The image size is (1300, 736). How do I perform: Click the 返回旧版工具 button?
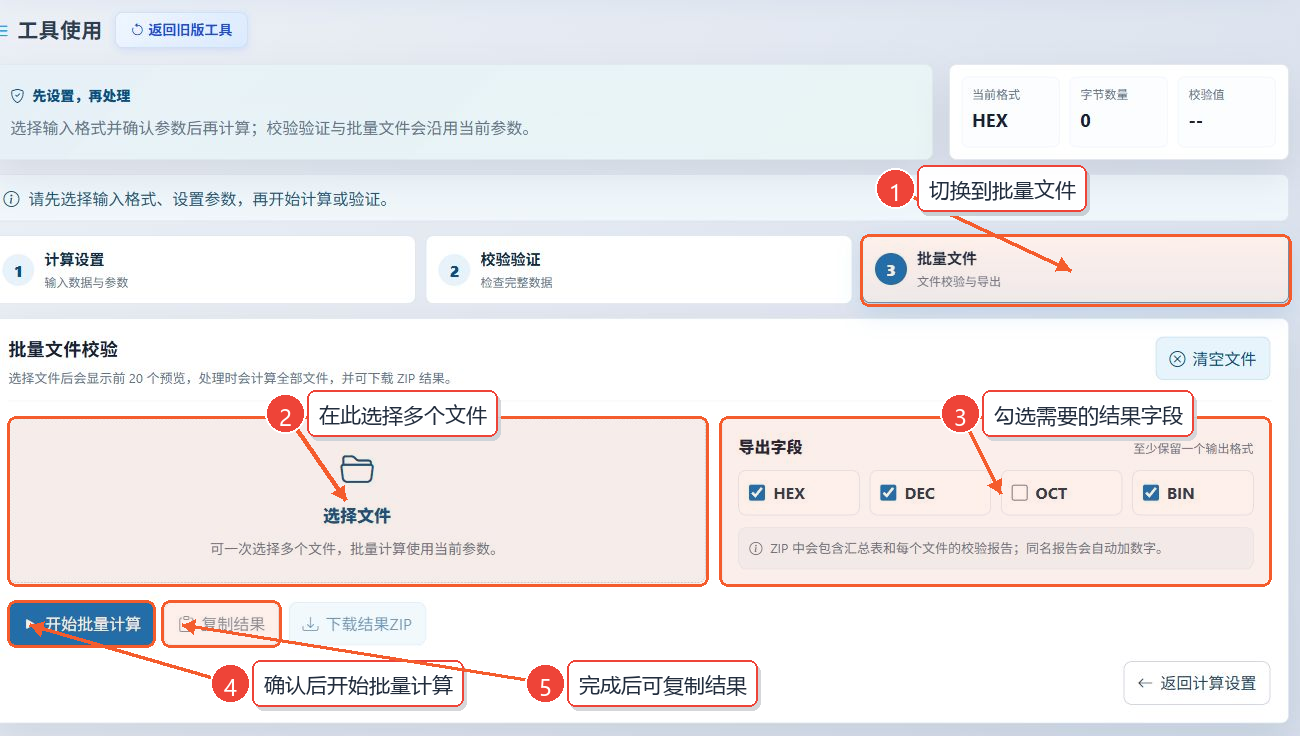182,30
